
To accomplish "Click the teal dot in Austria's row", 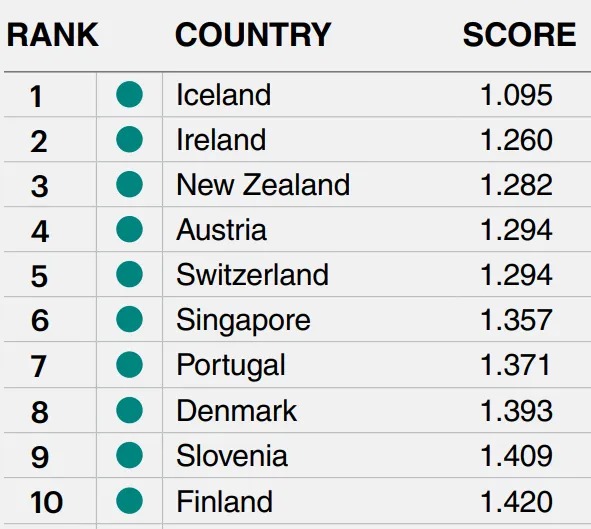I will (x=129, y=229).
